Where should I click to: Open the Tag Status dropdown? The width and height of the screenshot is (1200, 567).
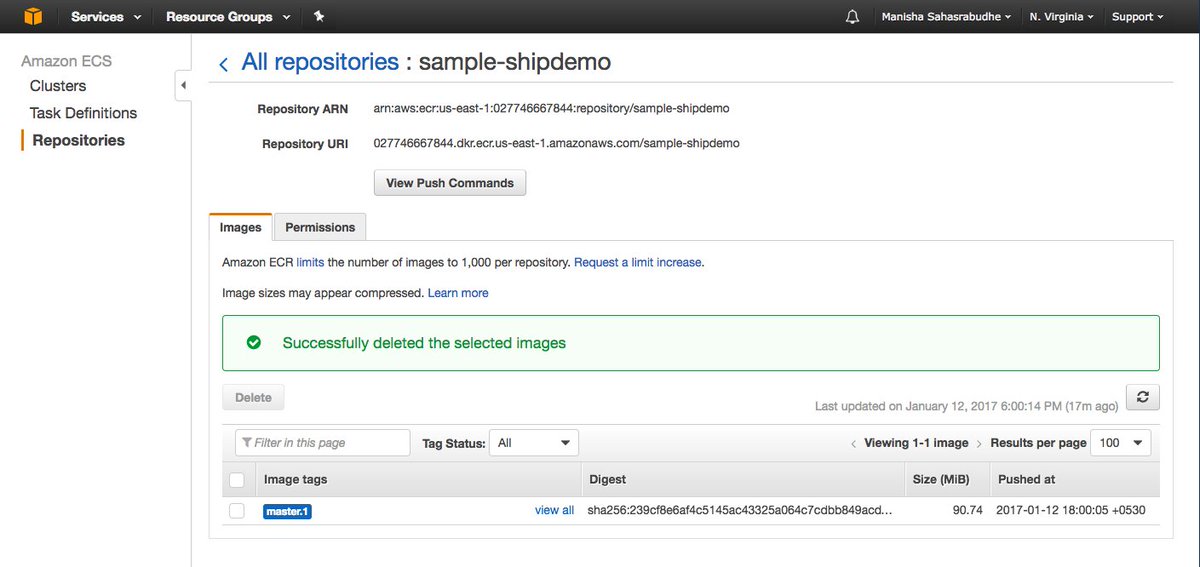pyautogui.click(x=534, y=443)
